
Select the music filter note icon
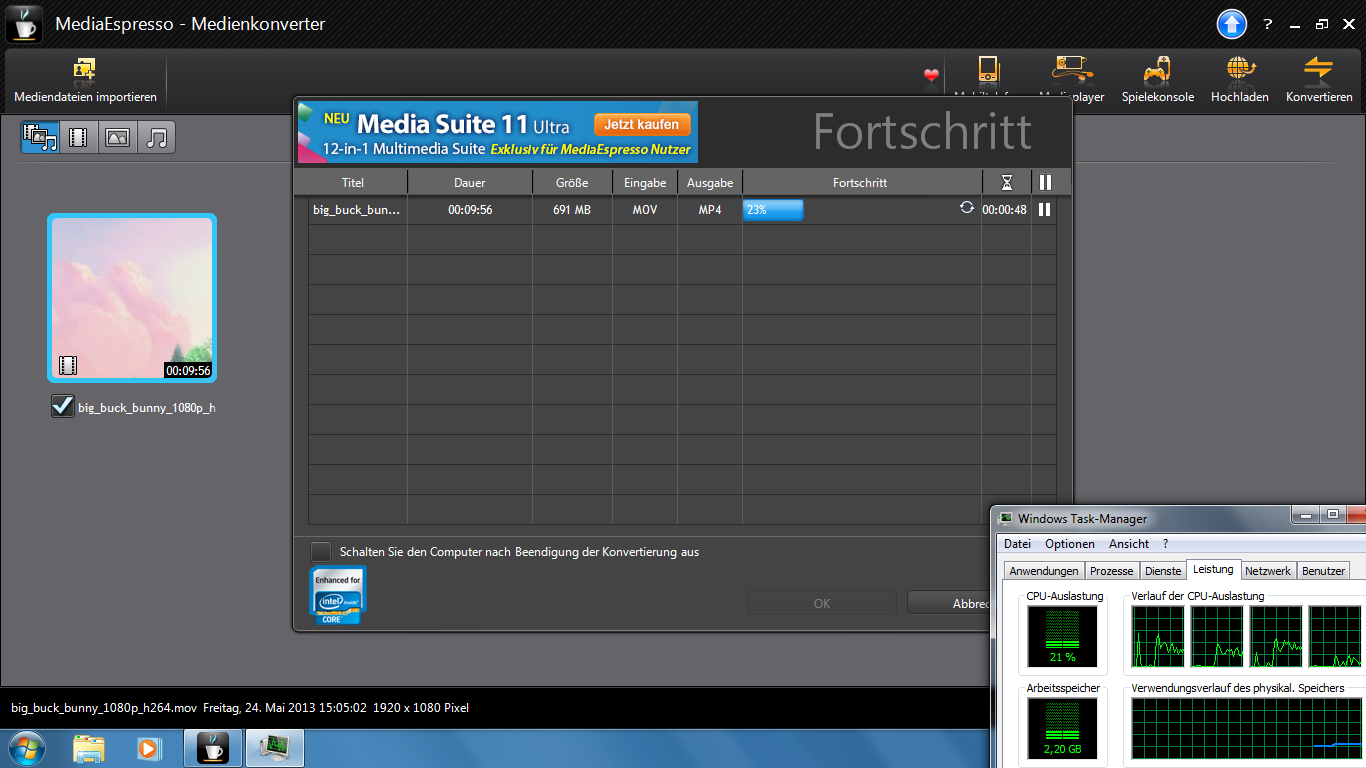[156, 137]
